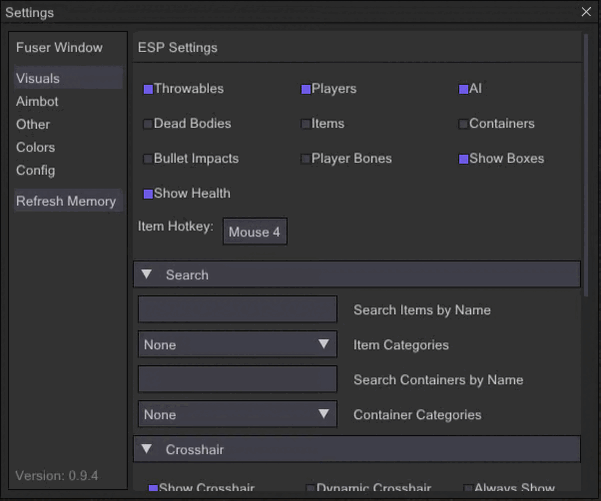
Task: Turn on the Player Bones checkbox
Action: coord(306,159)
